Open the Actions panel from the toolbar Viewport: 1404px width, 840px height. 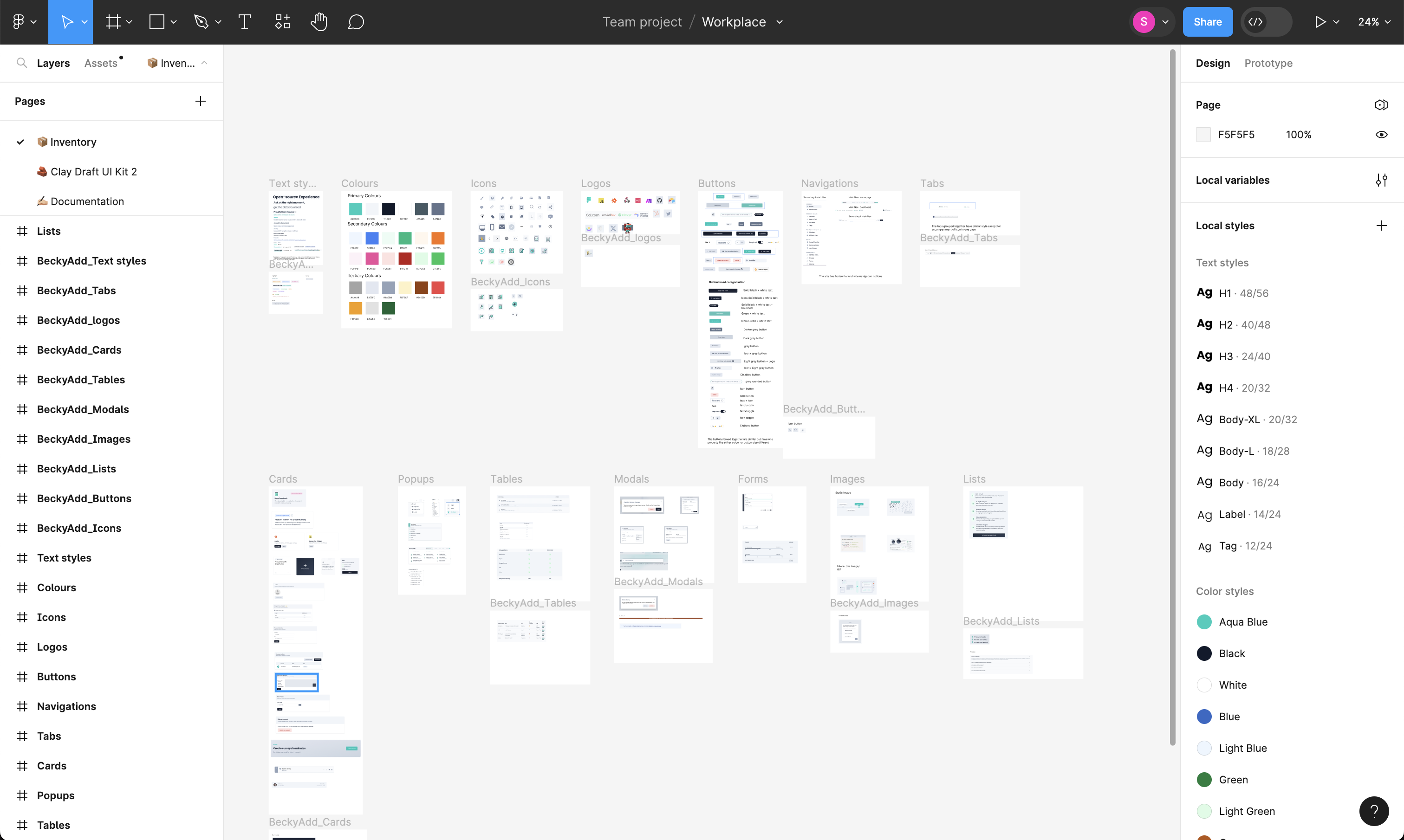(282, 21)
